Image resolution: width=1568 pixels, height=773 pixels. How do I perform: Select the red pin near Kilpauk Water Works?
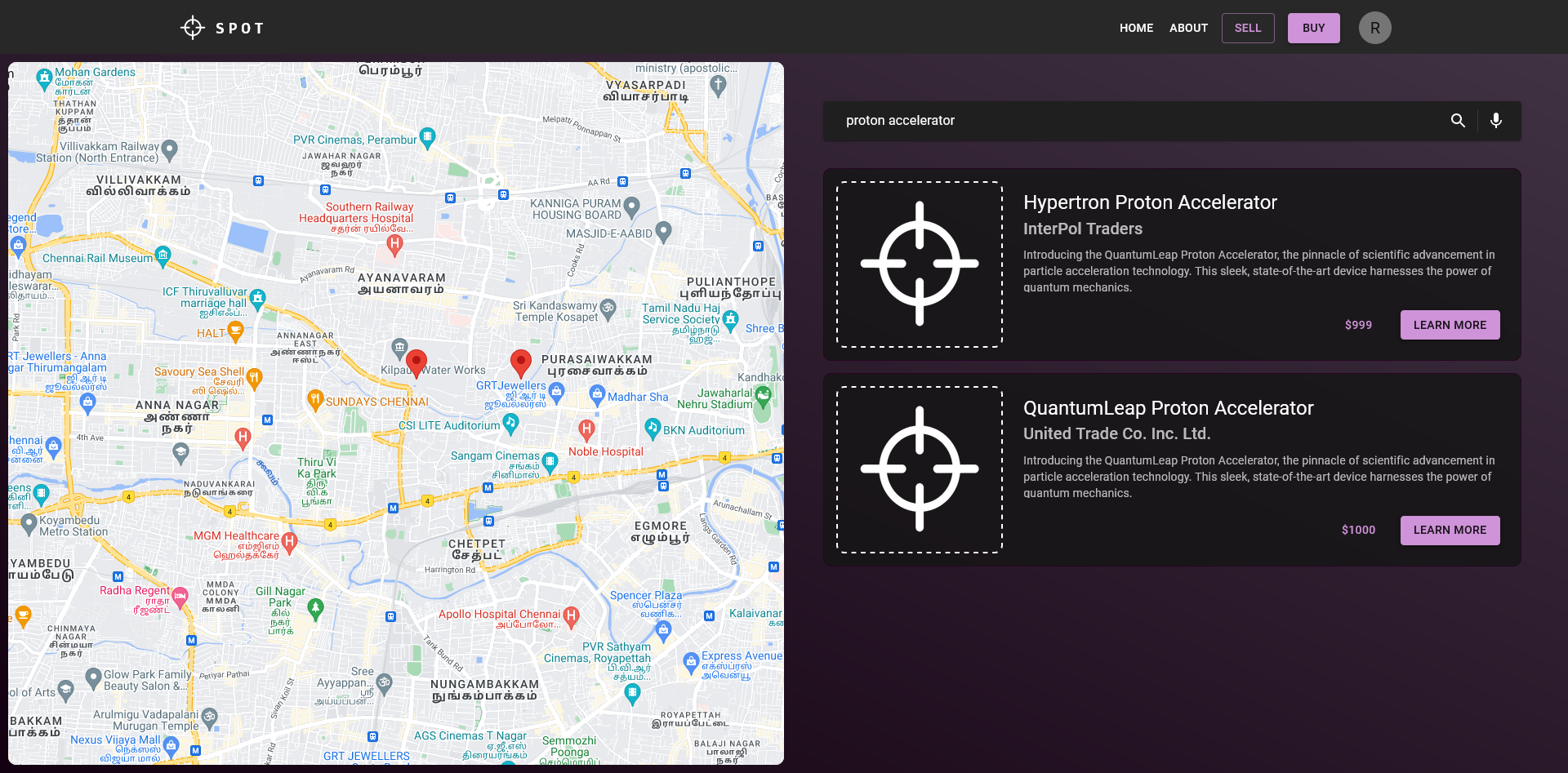click(x=416, y=361)
